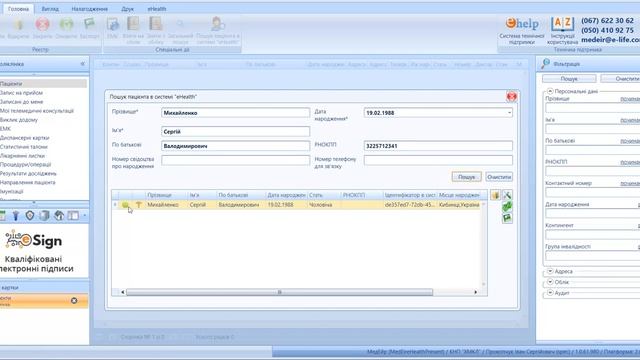Click the T-shaped icon in the Михайленко result row
The height and width of the screenshot is (360, 640).
tap(138, 204)
